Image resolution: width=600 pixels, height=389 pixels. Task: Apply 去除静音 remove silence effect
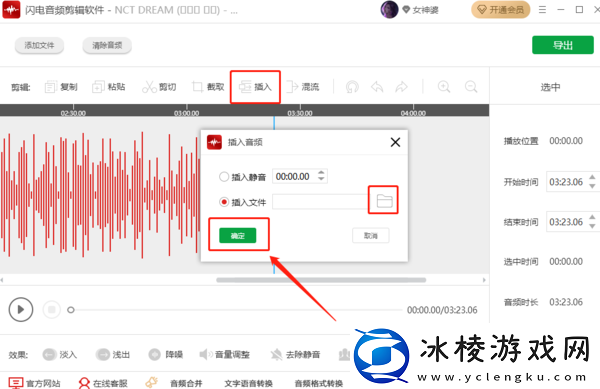coord(295,355)
